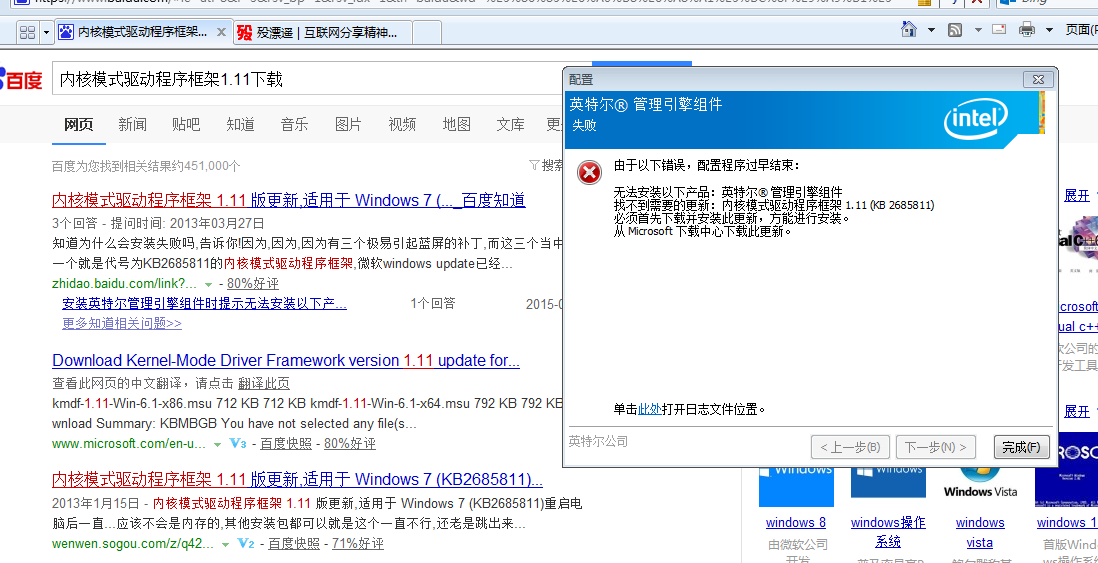Image resolution: width=1098 pixels, height=563 pixels.
Task: Open Download Kernel-Mode Driver Framework result
Action: 286,361
